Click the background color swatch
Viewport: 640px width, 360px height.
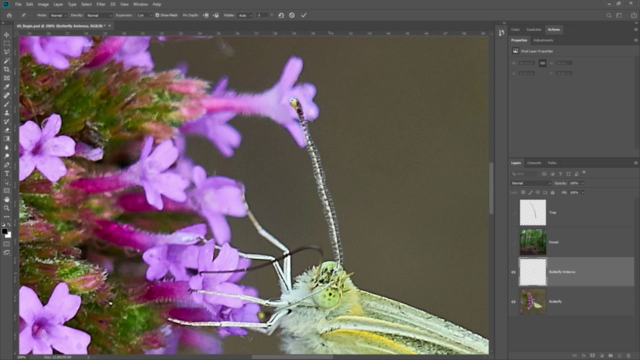click(9, 235)
